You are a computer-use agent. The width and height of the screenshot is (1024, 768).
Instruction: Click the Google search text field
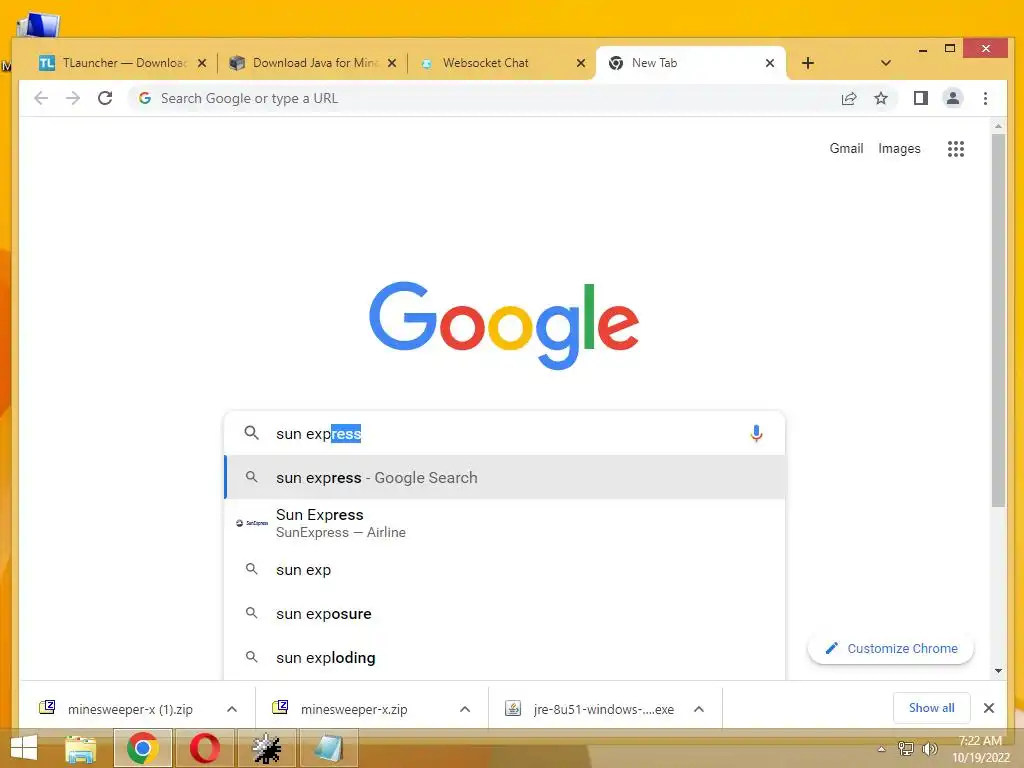[506, 434]
